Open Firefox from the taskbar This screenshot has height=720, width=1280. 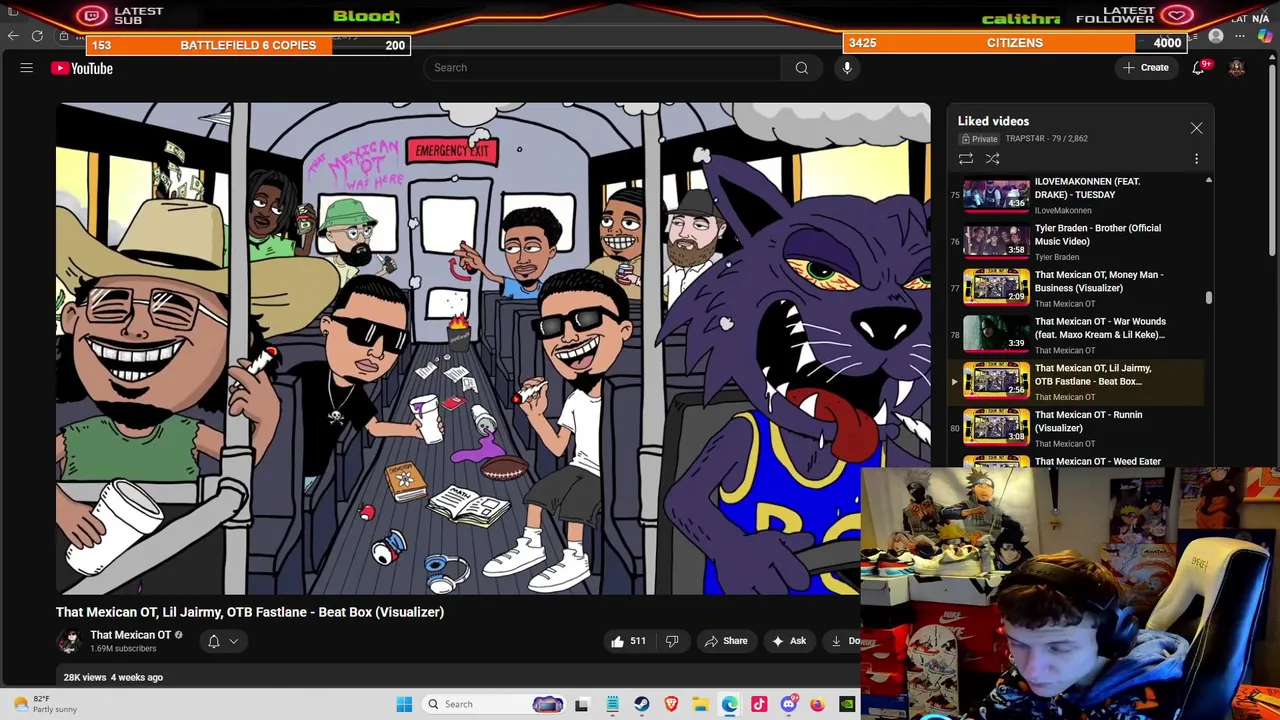pos(818,704)
